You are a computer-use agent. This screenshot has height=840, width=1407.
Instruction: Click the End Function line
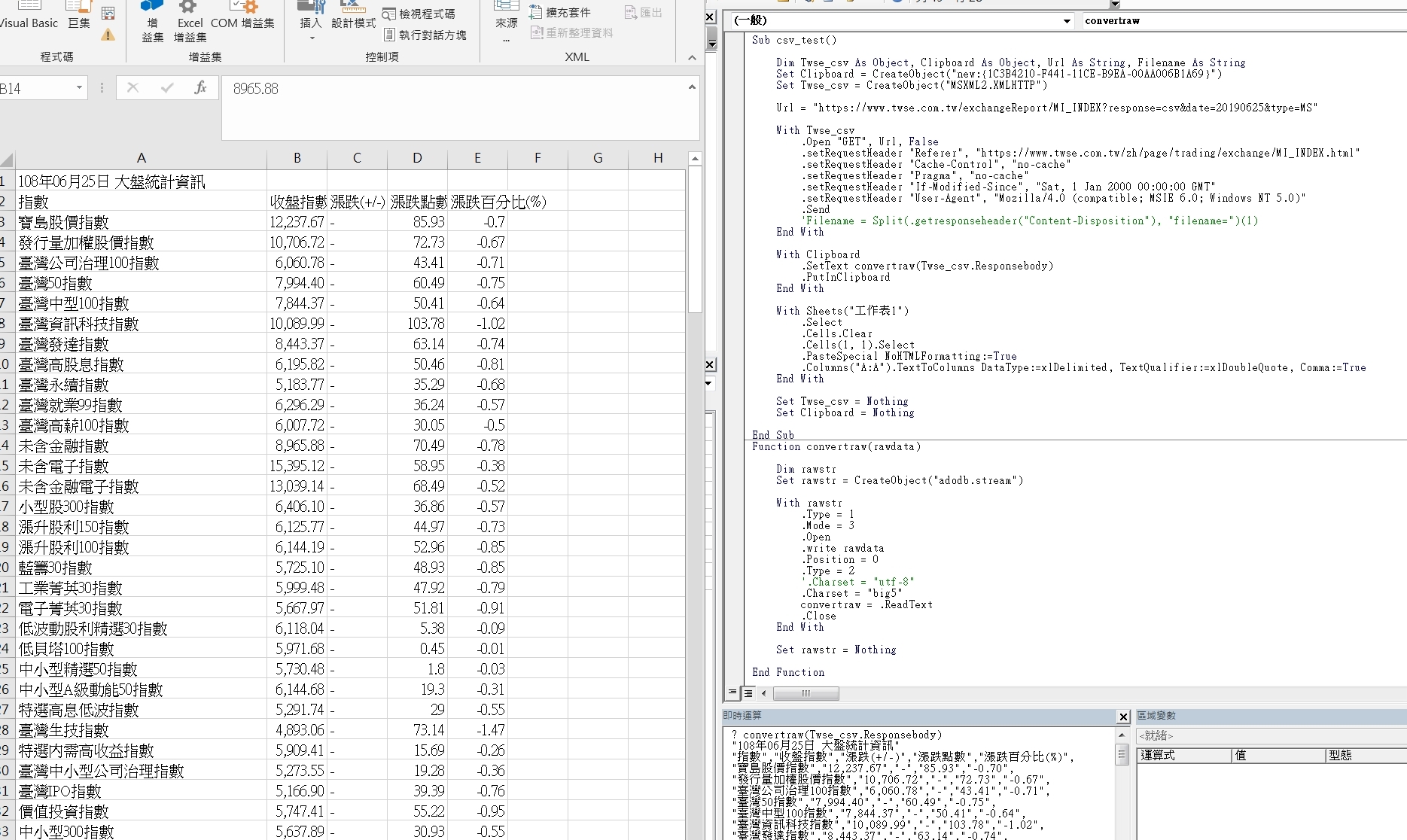(788, 673)
